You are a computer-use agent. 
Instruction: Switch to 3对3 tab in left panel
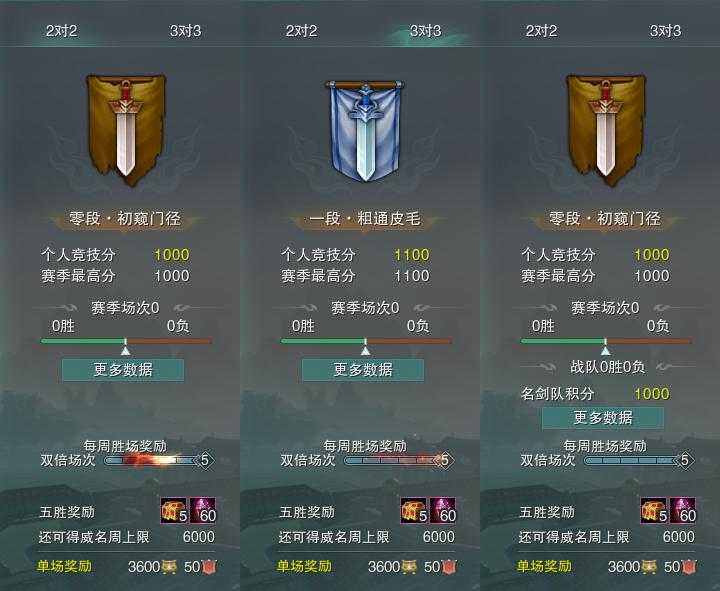pyautogui.click(x=186, y=31)
